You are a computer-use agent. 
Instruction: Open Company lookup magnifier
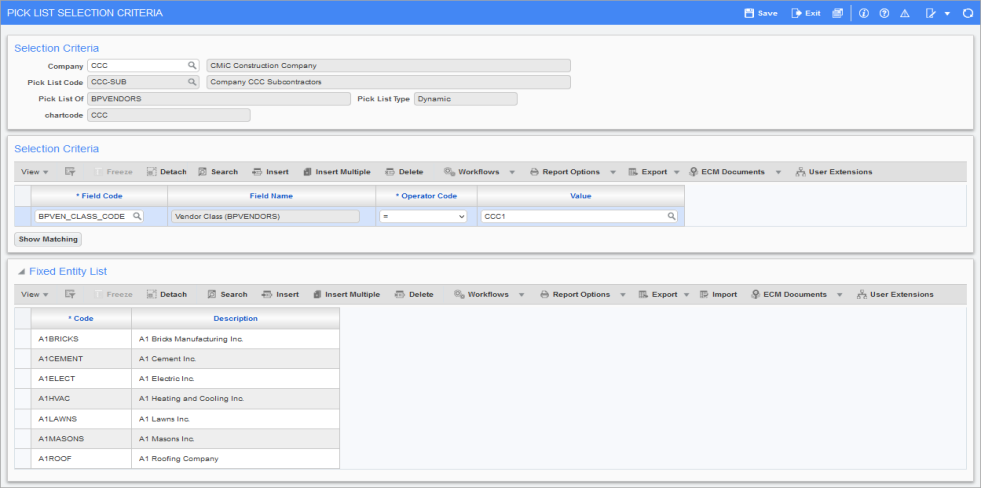192,66
